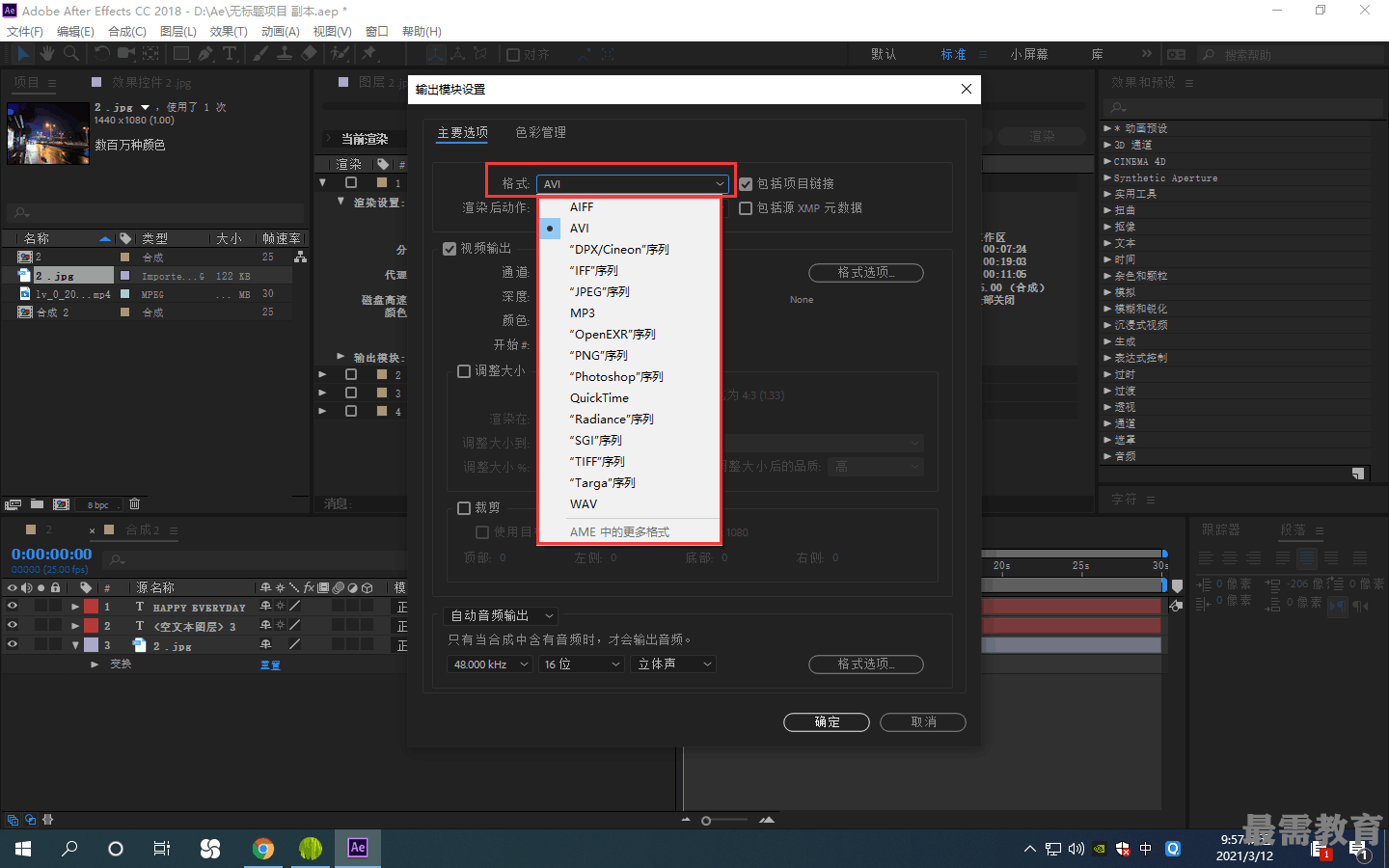Select the Pan Behind anchor tool
The width and height of the screenshot is (1389, 868).
pyautogui.click(x=150, y=54)
